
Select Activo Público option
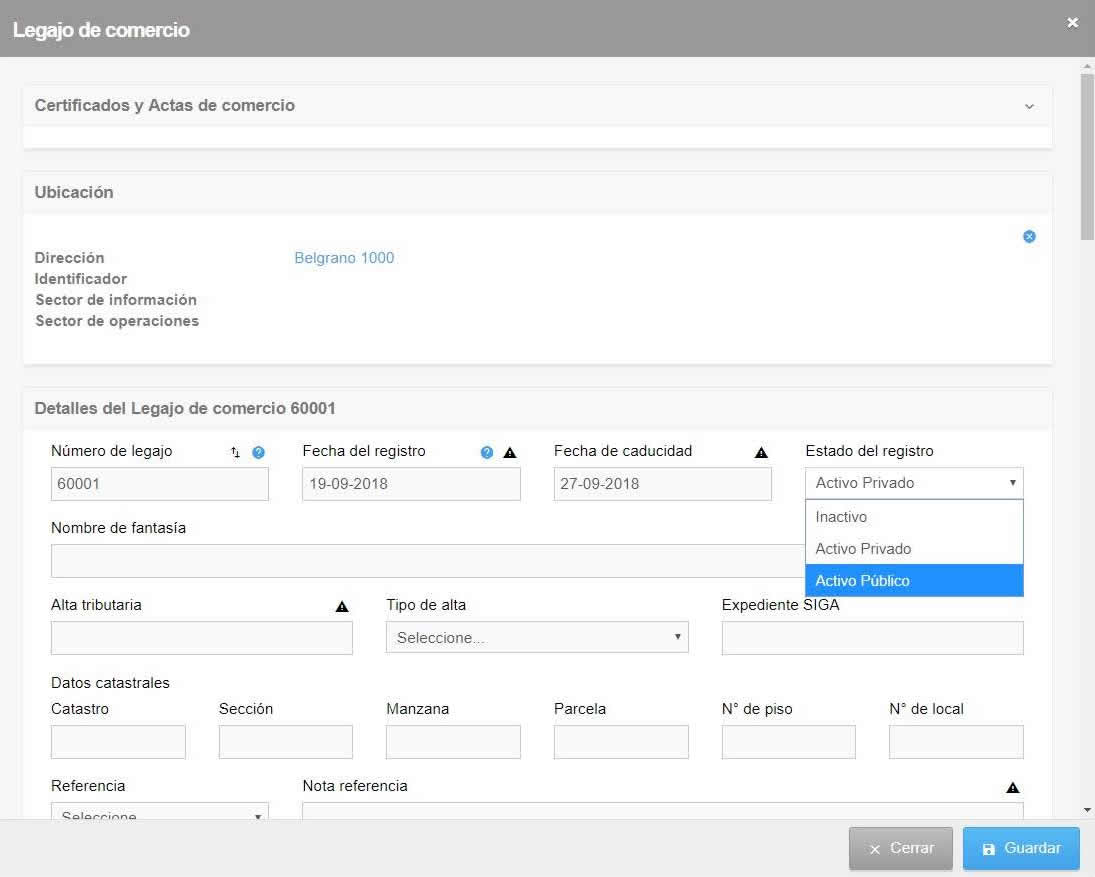[914, 580]
